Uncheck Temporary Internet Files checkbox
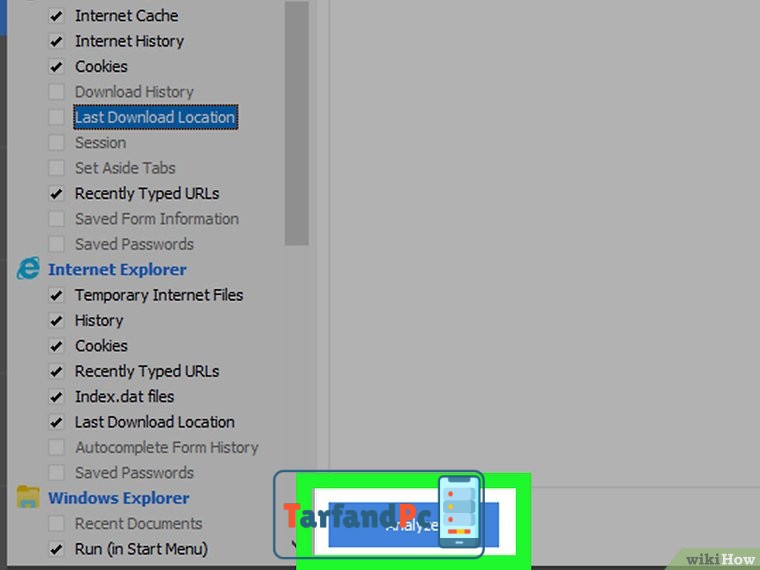This screenshot has height=570, width=760. coord(56,295)
